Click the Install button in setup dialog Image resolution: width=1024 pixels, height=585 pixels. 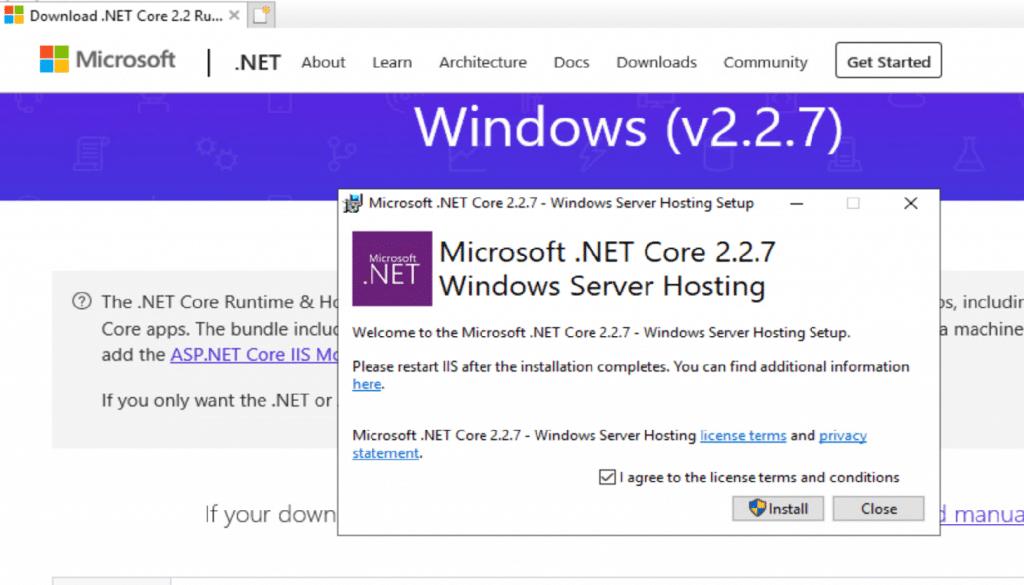click(x=778, y=509)
